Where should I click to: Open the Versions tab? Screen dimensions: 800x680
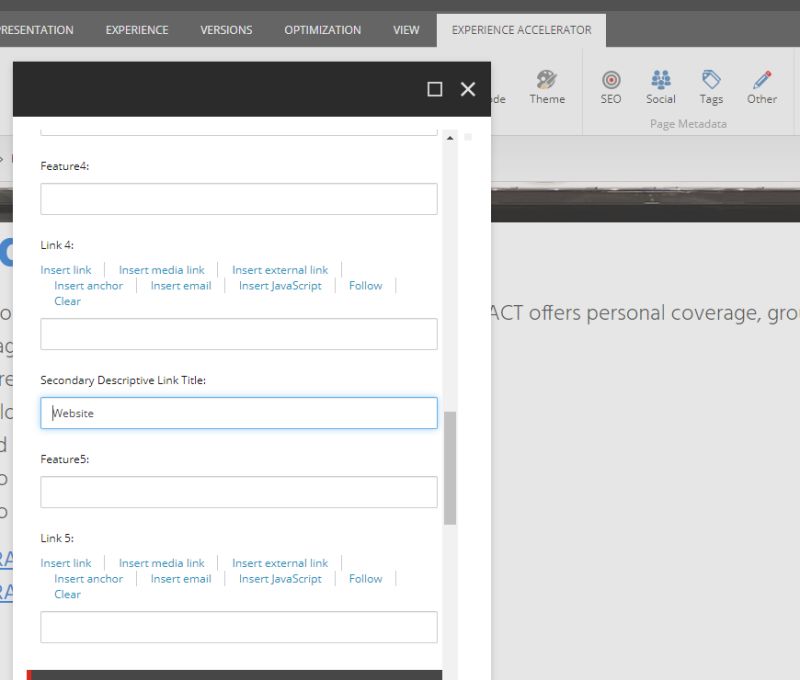[225, 29]
